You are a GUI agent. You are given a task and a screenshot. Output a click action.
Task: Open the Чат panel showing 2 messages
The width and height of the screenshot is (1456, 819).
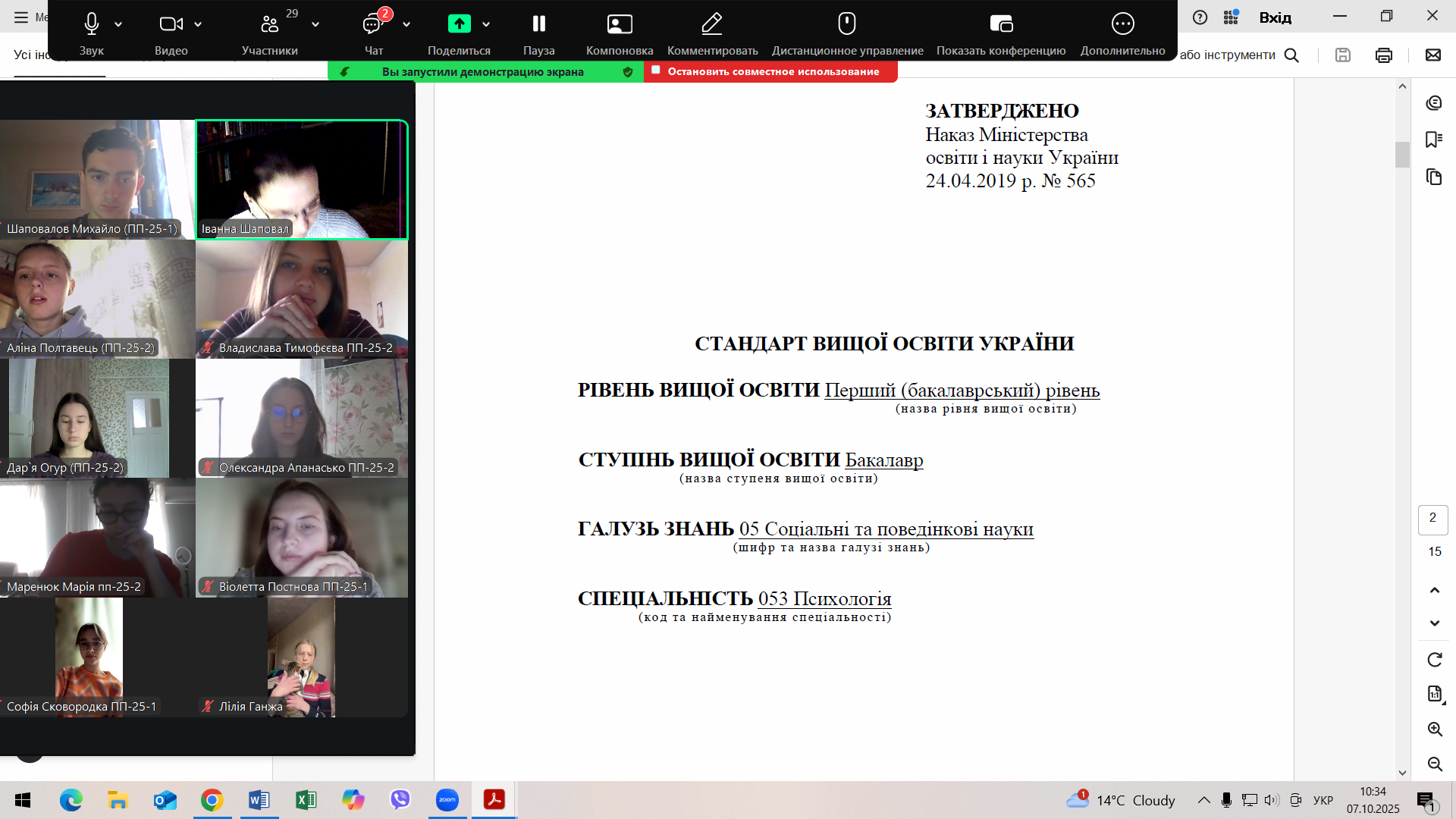[x=372, y=24]
